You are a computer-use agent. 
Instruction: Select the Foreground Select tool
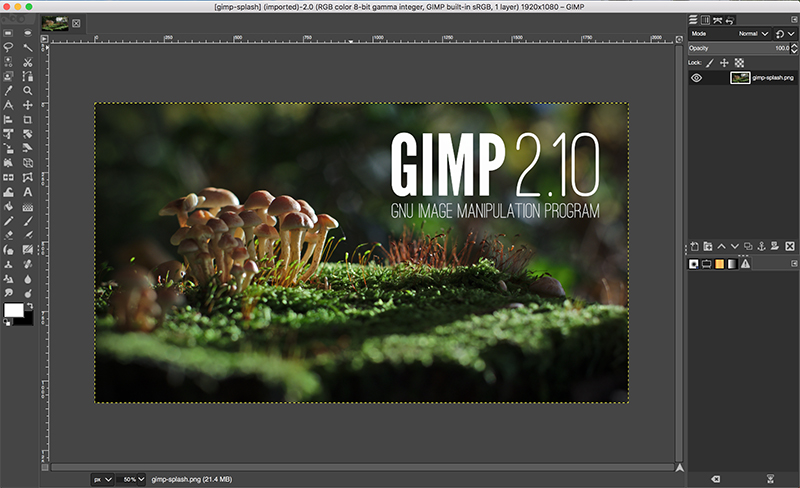pyautogui.click(x=8, y=76)
